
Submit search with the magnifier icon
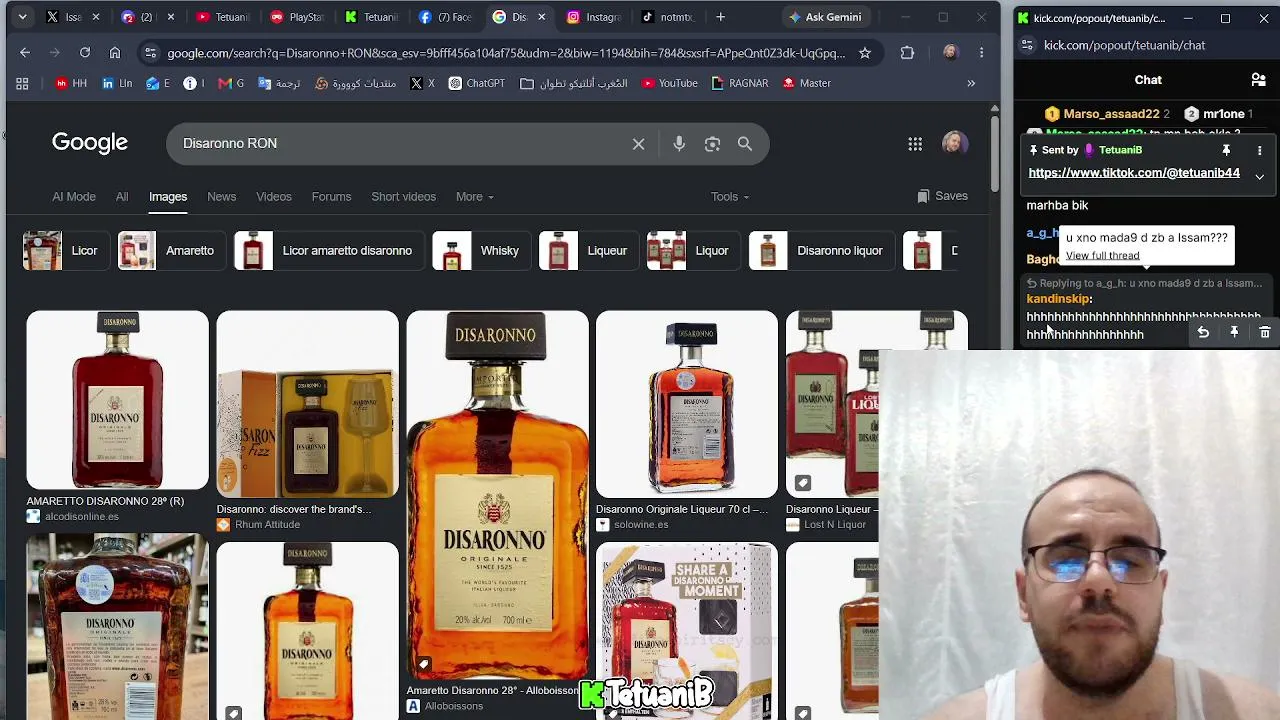(x=745, y=144)
